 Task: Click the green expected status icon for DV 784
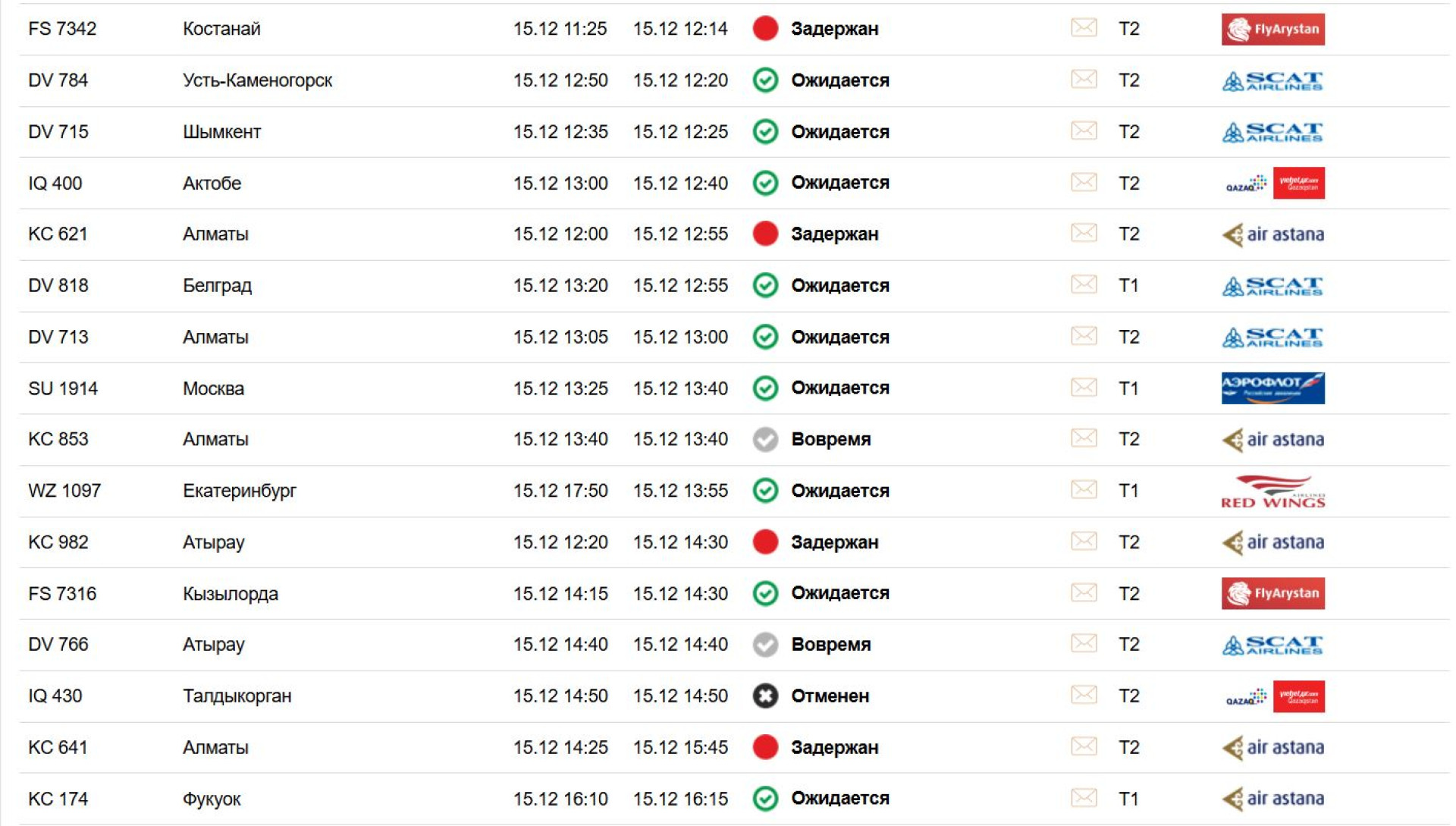(x=765, y=80)
